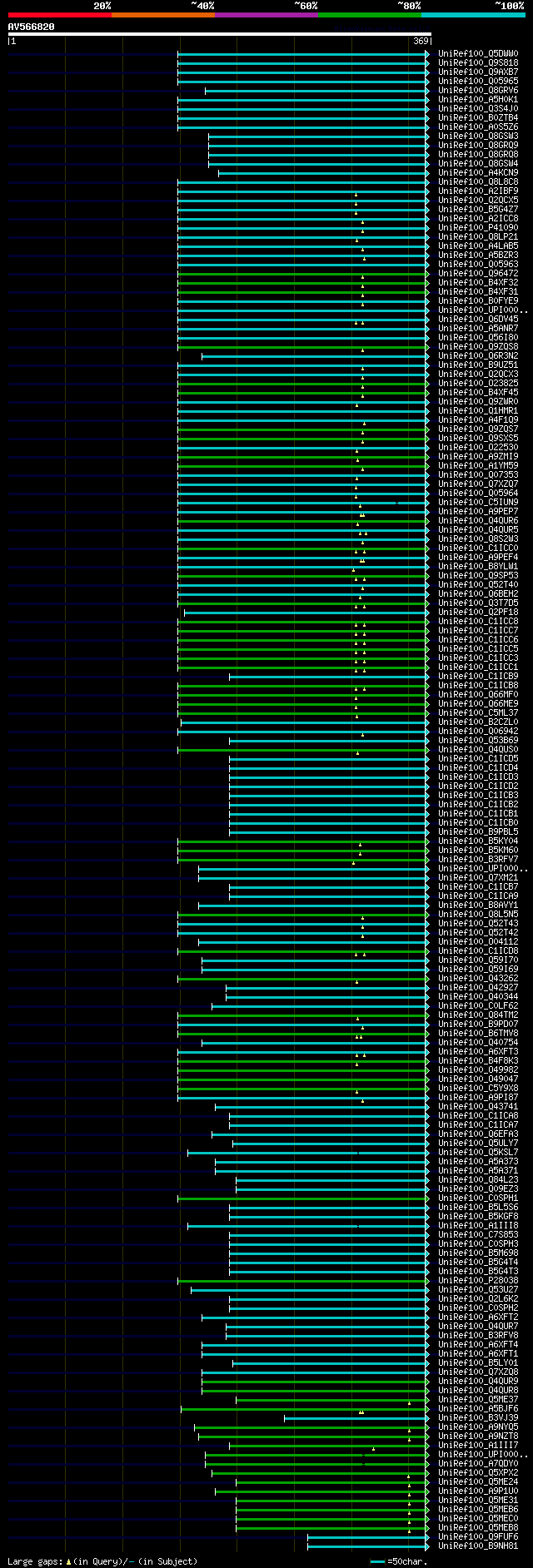Select hit label UniRef100_Q8S2W3
Viewport: 533px width, 1568px height.
478,538
